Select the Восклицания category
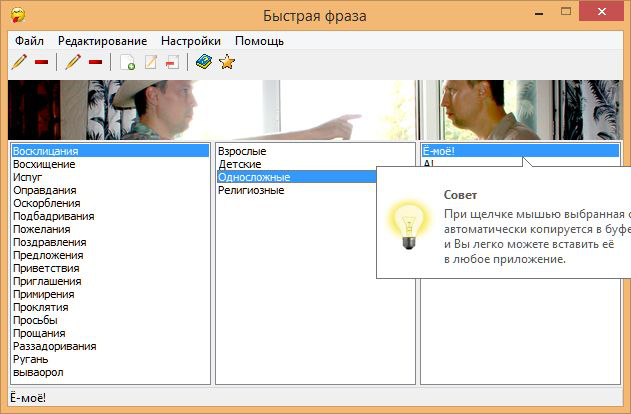This screenshot has width=631, height=414. pos(111,151)
